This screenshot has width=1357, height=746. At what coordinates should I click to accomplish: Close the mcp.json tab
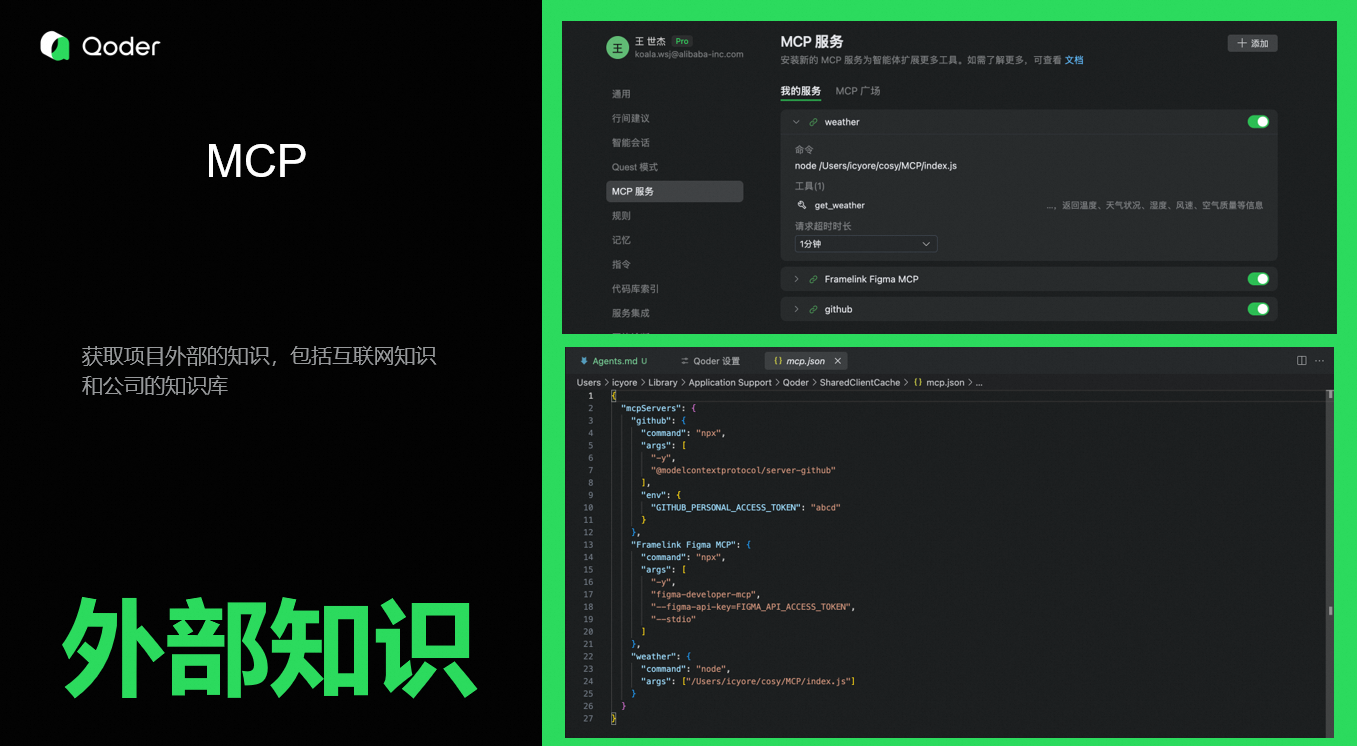pyautogui.click(x=838, y=361)
